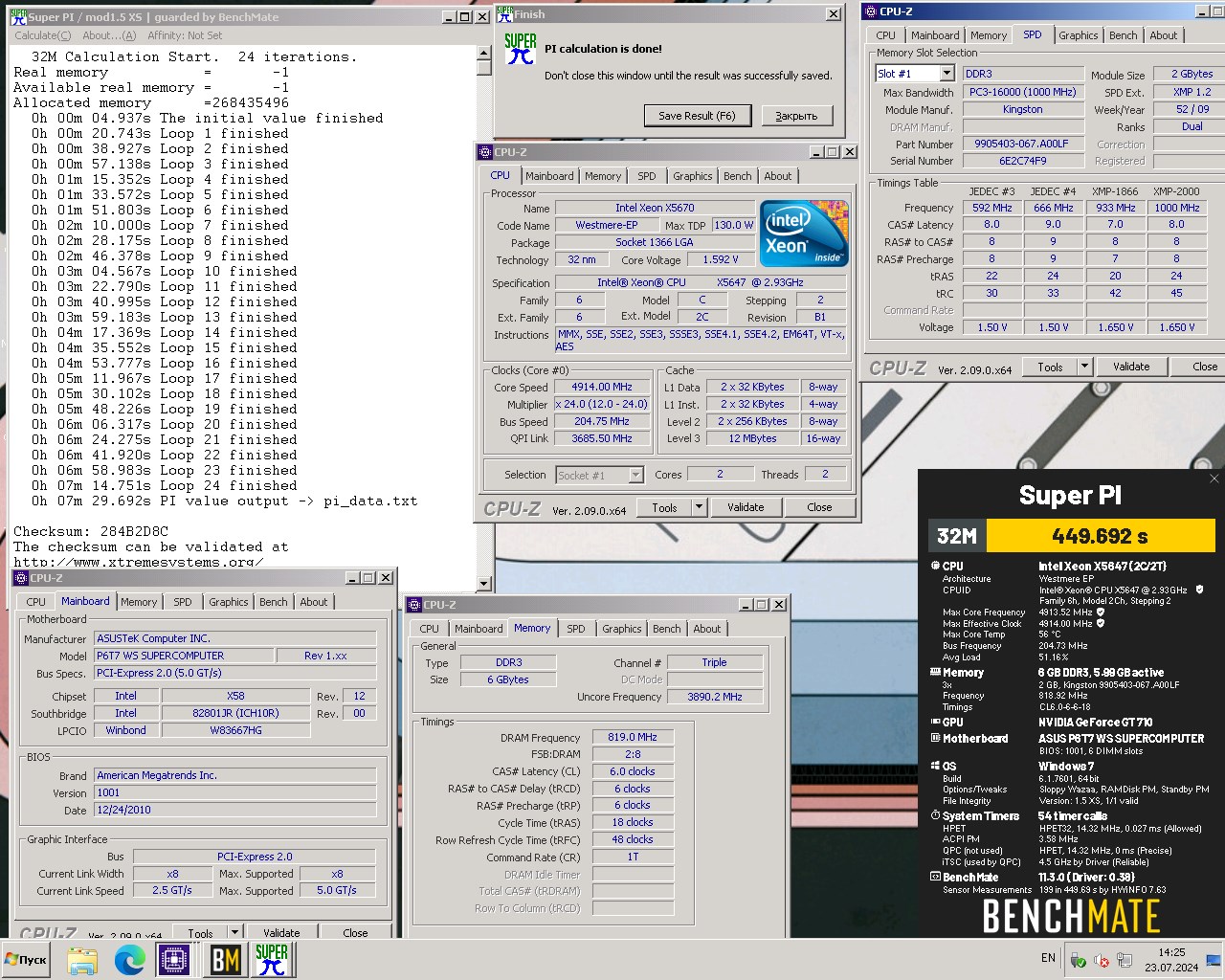This screenshot has height=980, width=1225.
Task: Open the BenchMate BM taskbar icon
Action: [224, 959]
